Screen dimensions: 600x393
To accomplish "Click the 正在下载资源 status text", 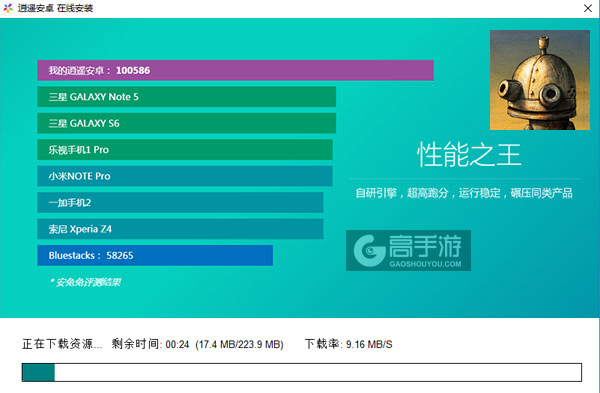I will tap(62, 344).
